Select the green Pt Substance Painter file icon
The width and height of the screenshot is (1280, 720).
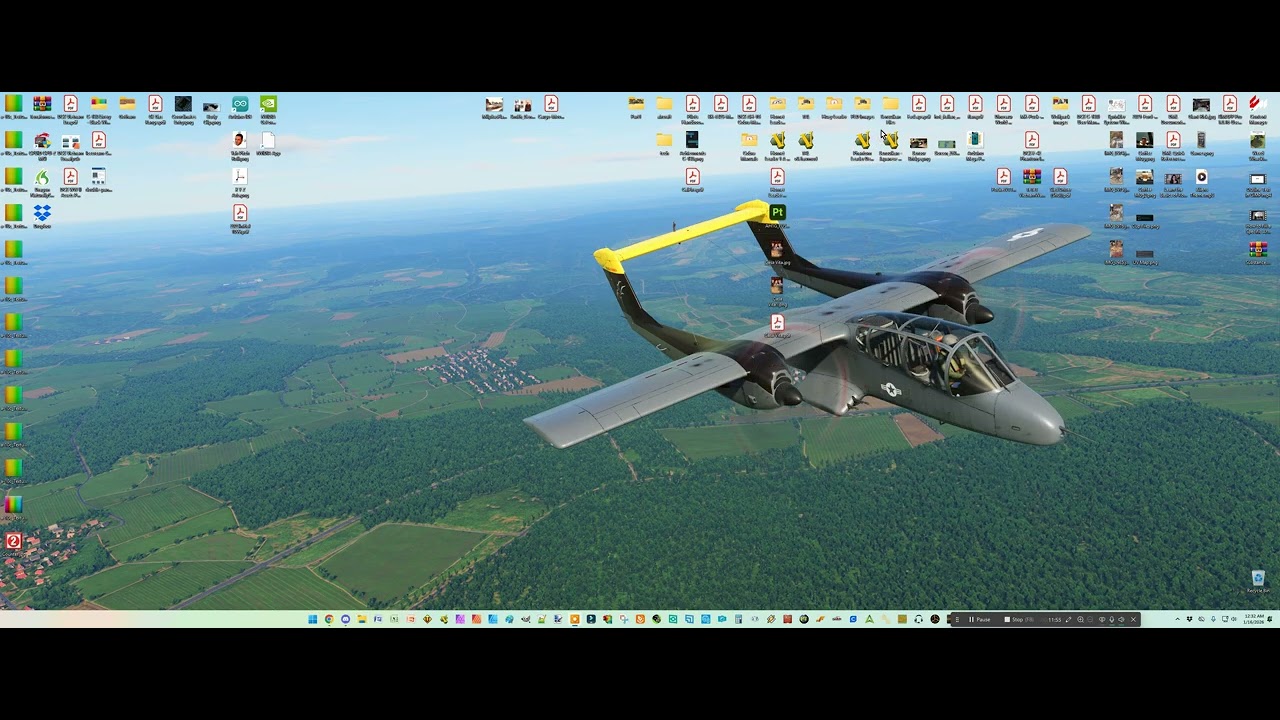pos(777,212)
